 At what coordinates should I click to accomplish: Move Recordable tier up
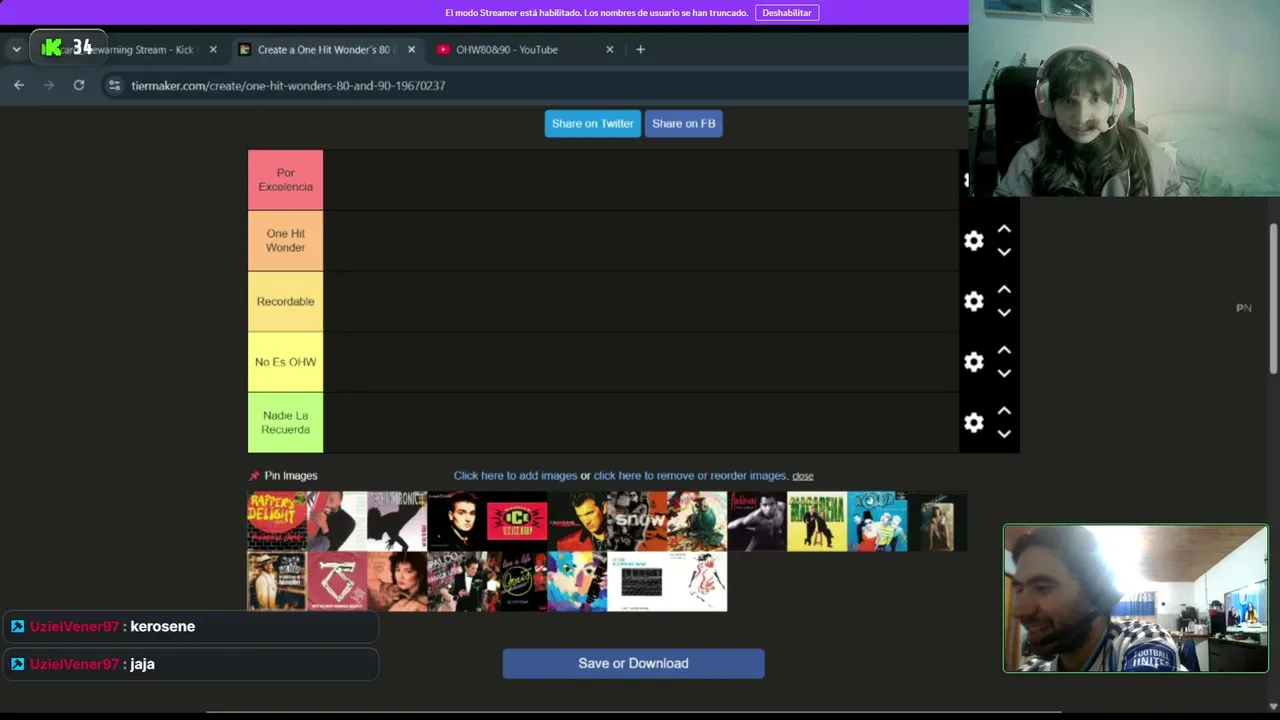click(1004, 290)
